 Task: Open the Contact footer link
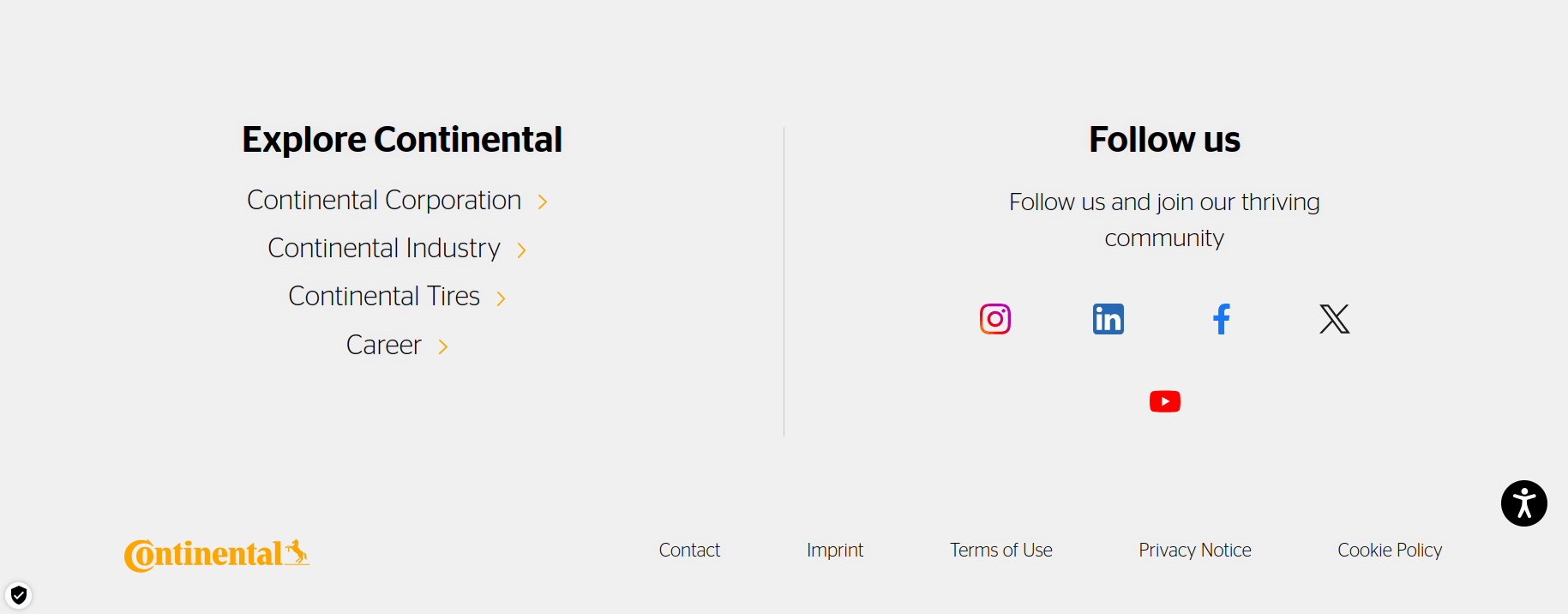[x=689, y=551]
